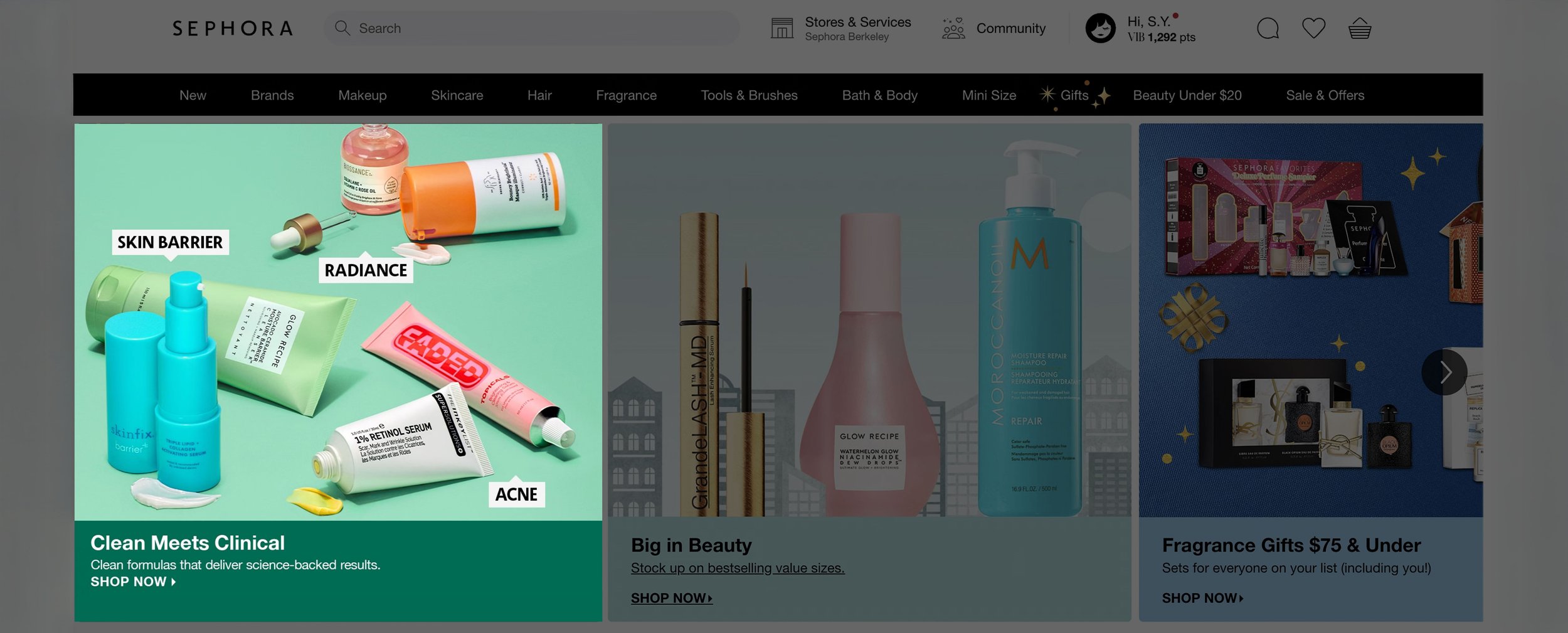Open the Skincare menu
This screenshot has height=633, width=1568.
[457, 95]
